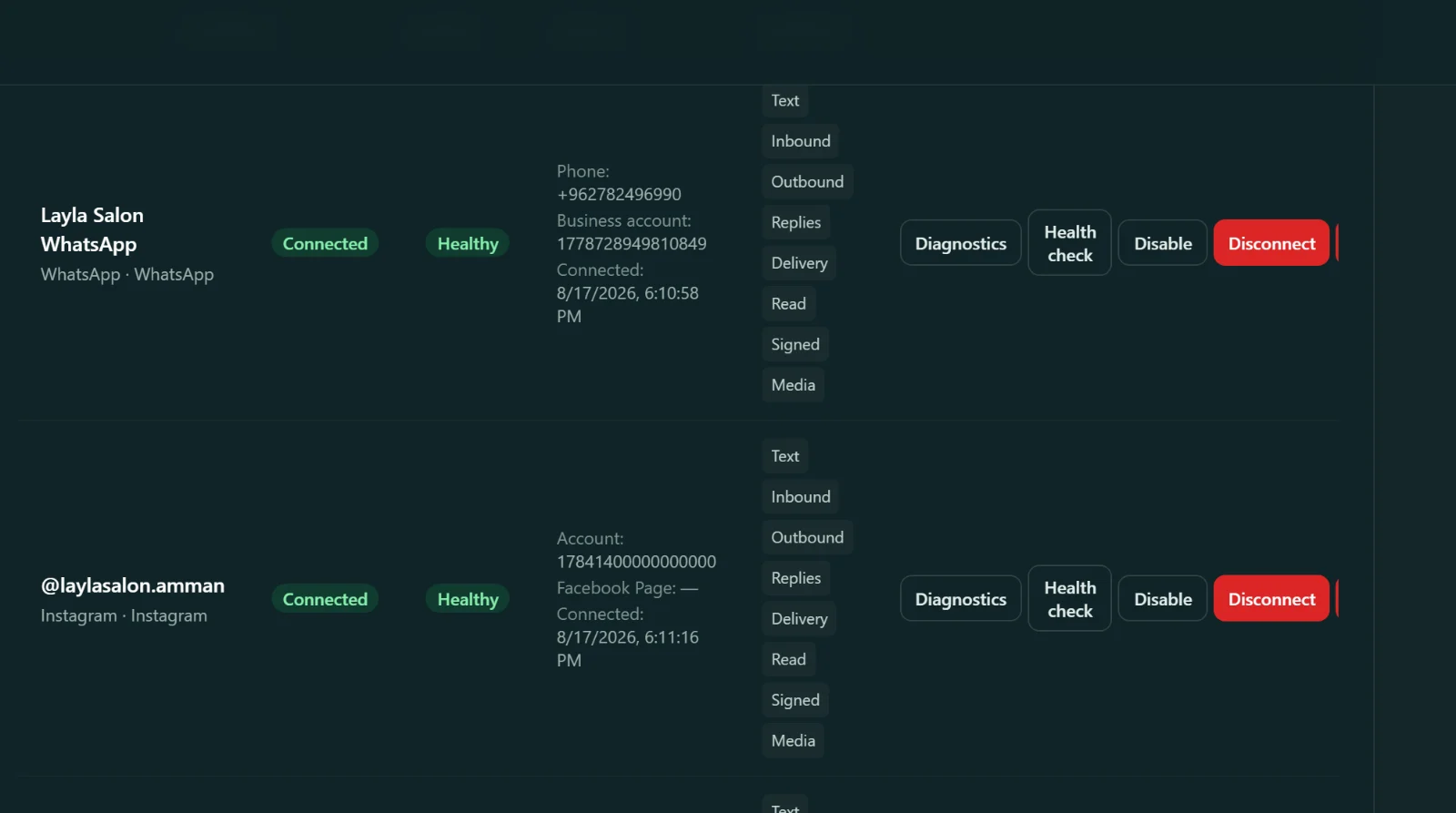Click Signed capability tag in Instagram row

(795, 700)
